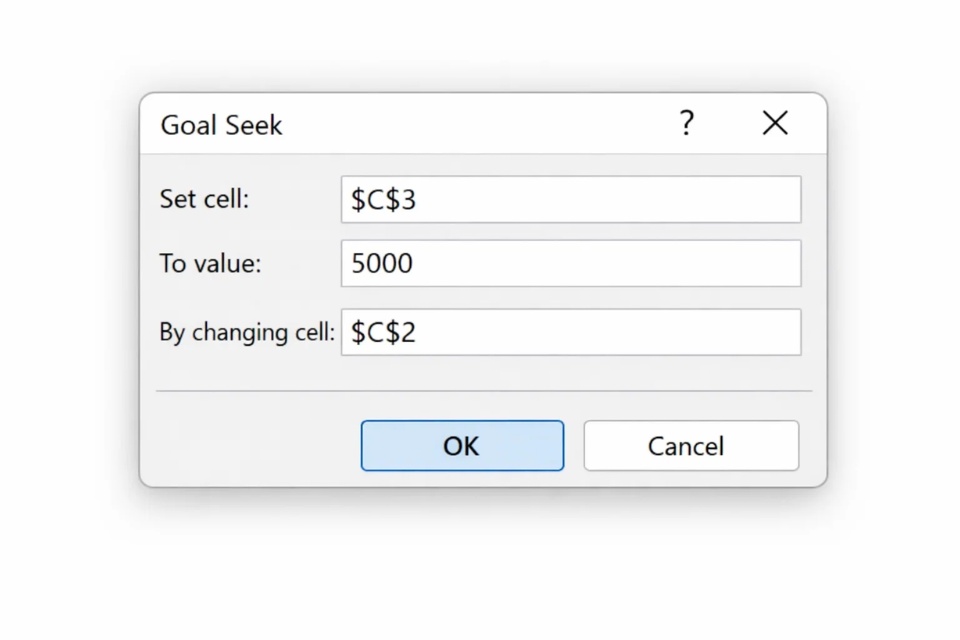Click the X in the title bar

pos(775,123)
